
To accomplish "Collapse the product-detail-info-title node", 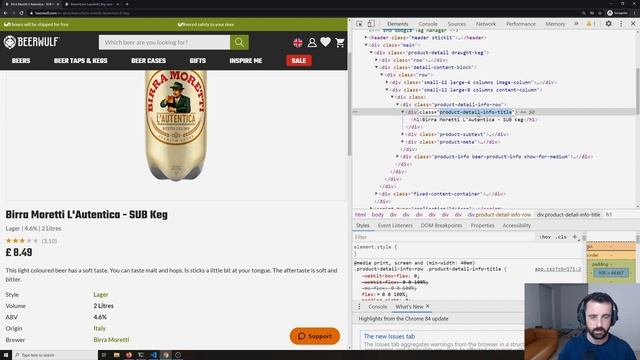I will pos(402,112).
